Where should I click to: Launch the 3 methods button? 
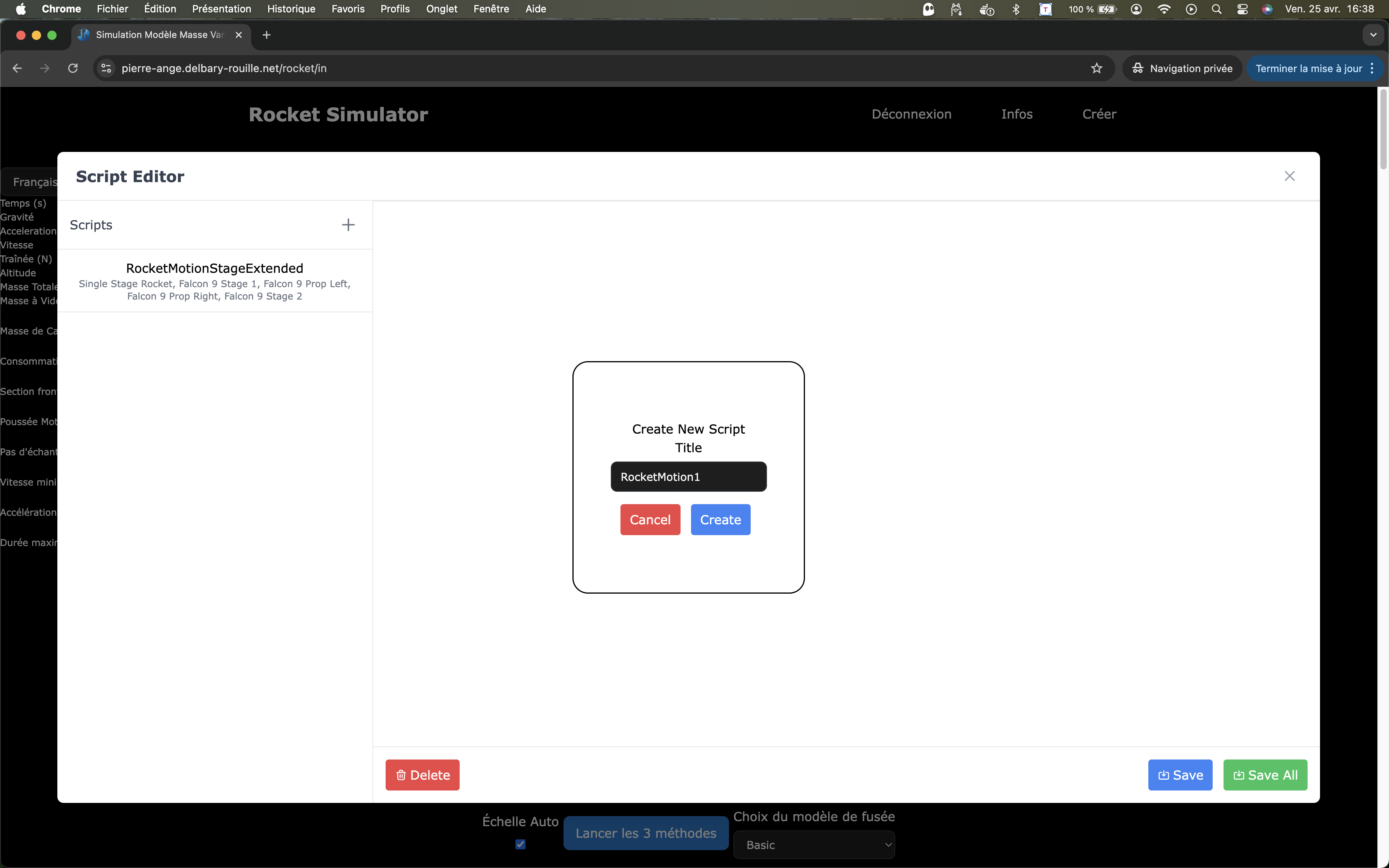click(x=646, y=833)
